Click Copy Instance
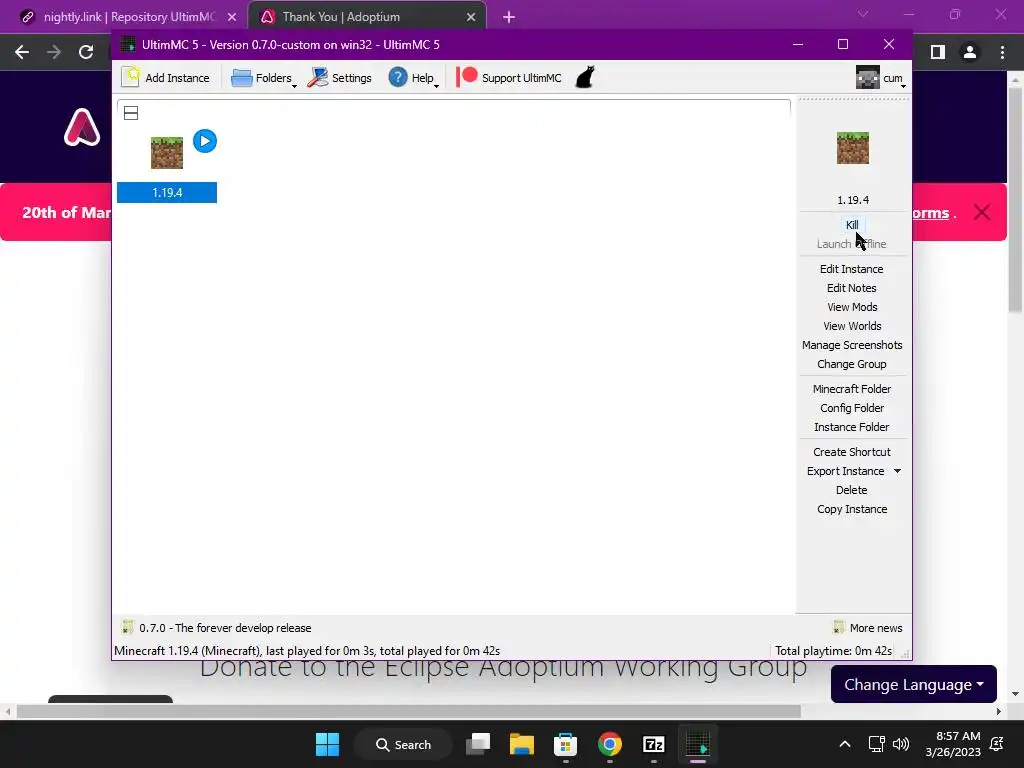Viewport: 1024px width, 768px height. coord(852,509)
